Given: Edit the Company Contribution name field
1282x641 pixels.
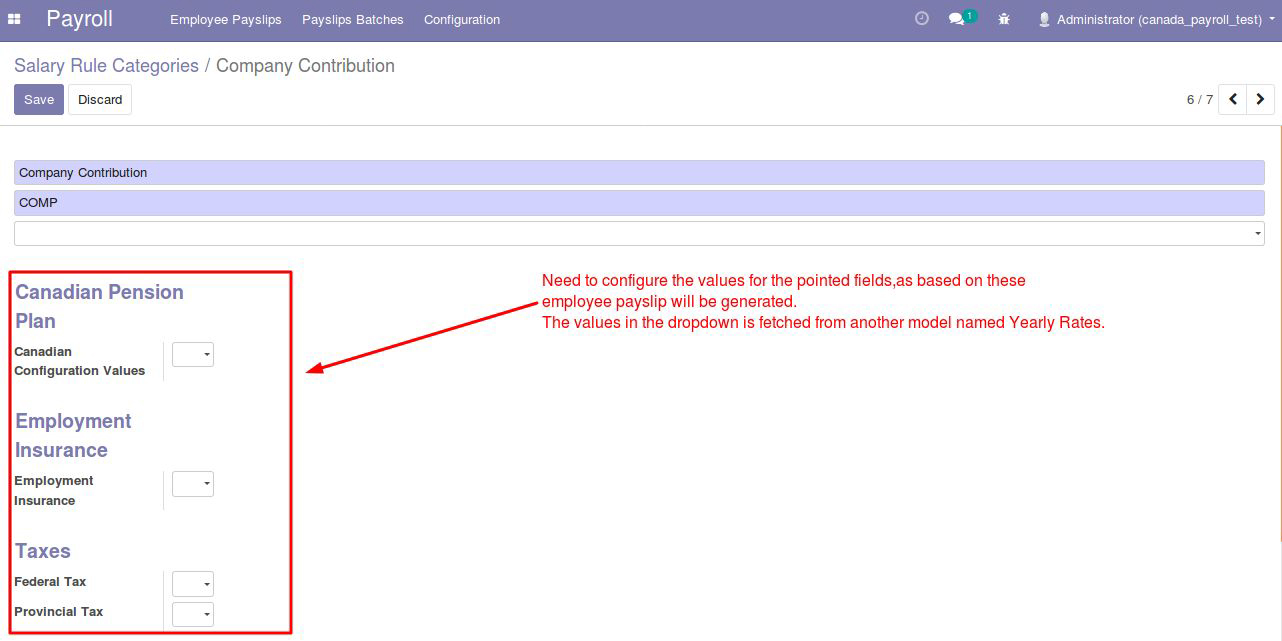Looking at the screenshot, I should 639,173.
